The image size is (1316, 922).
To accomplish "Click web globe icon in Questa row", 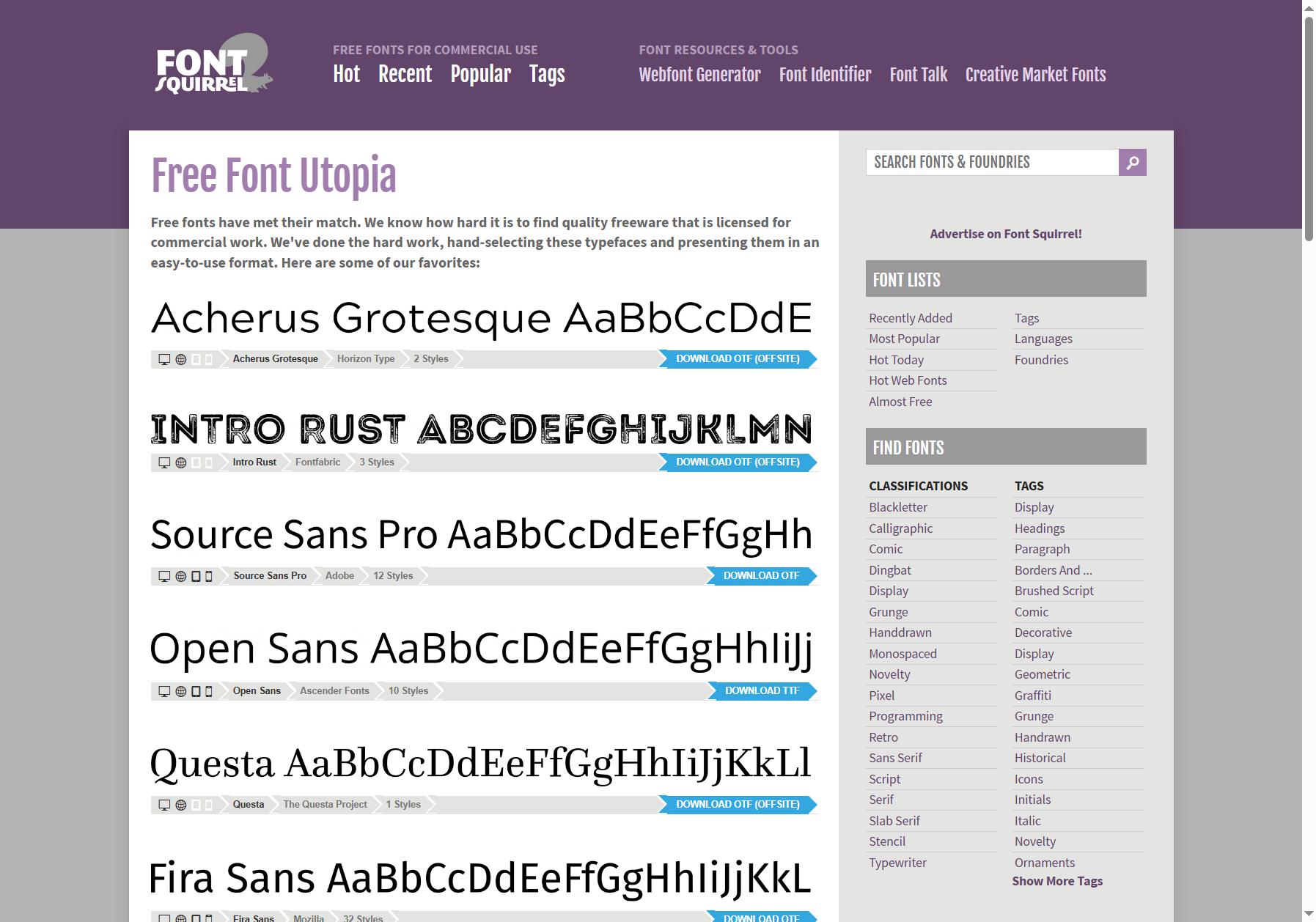I will [x=180, y=805].
